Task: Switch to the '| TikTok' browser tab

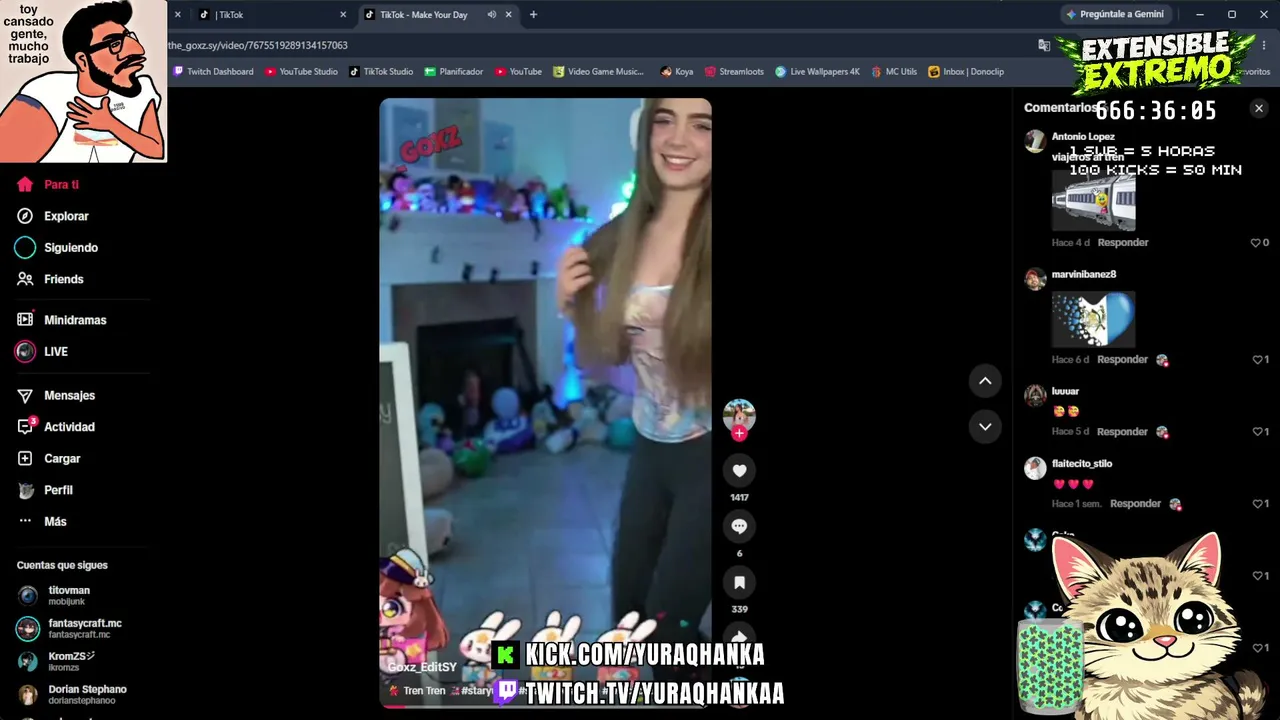Action: (x=270, y=15)
